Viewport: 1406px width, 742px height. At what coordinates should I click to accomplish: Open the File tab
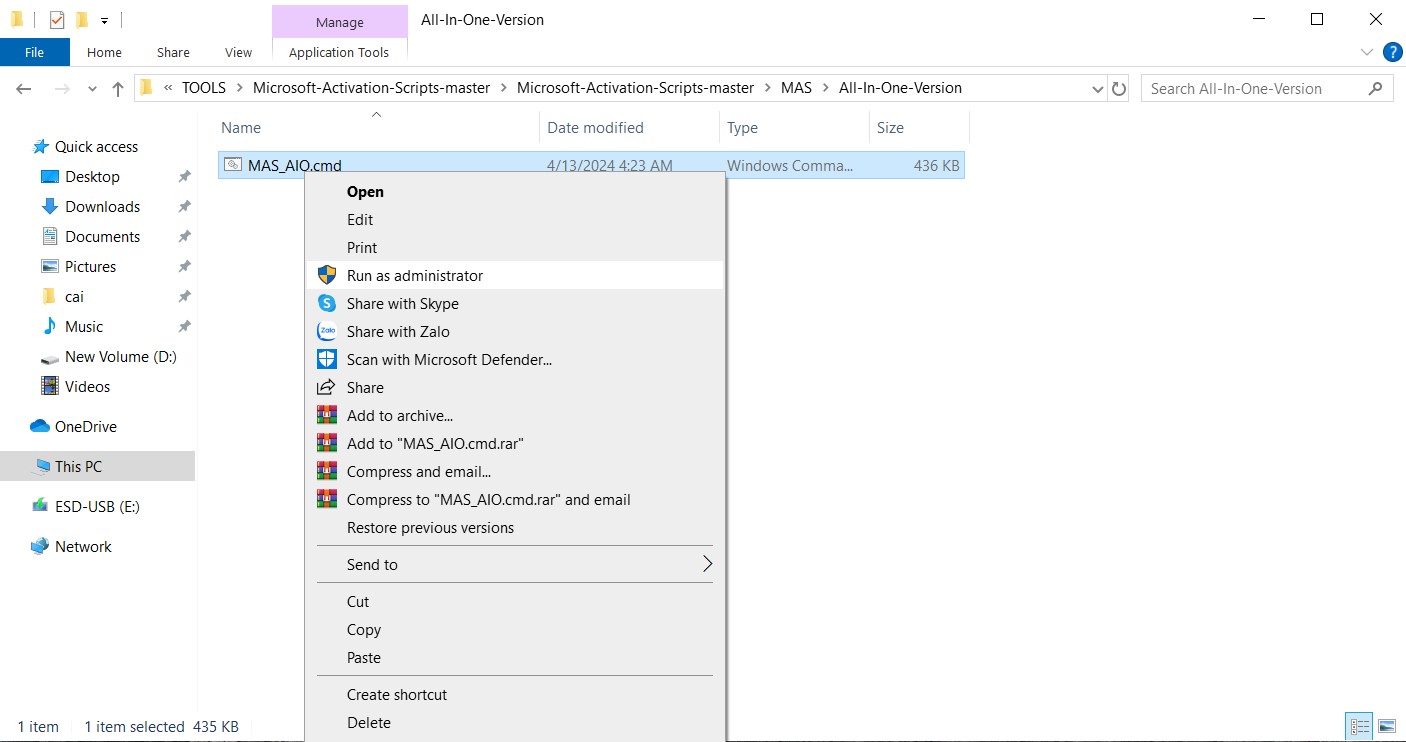tap(35, 52)
